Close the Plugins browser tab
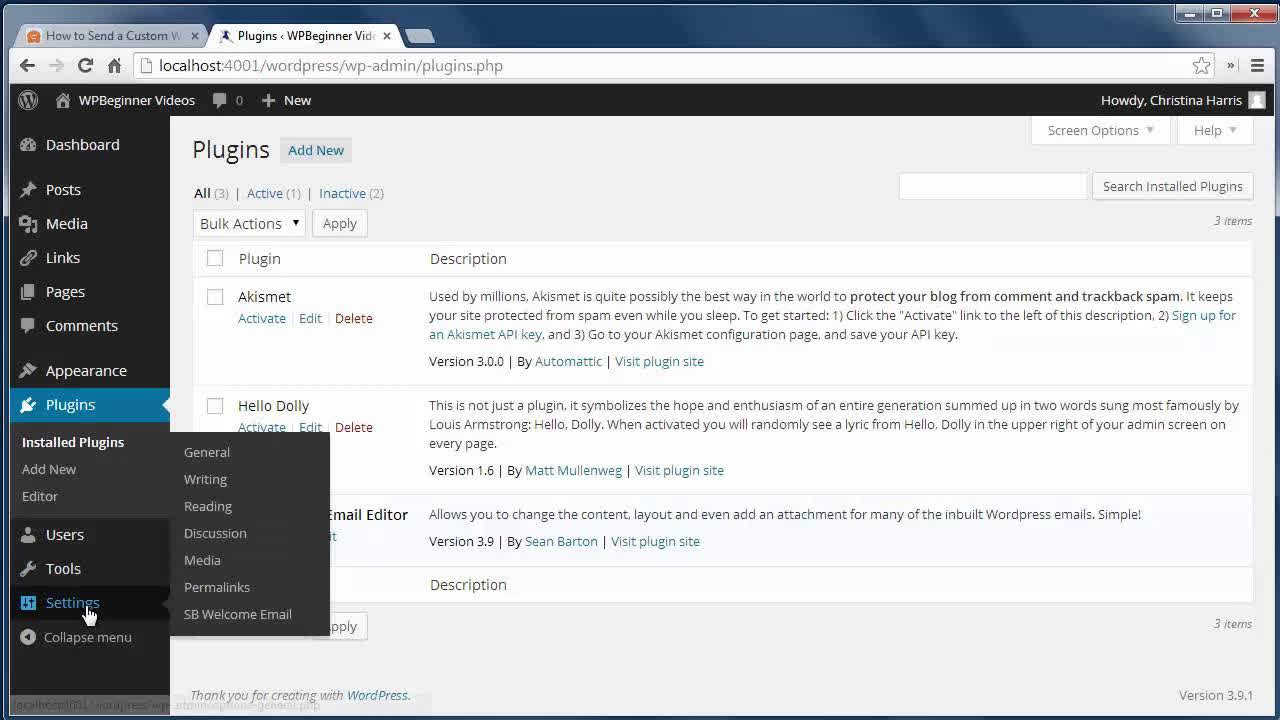Viewport: 1280px width, 720px height. pos(387,35)
